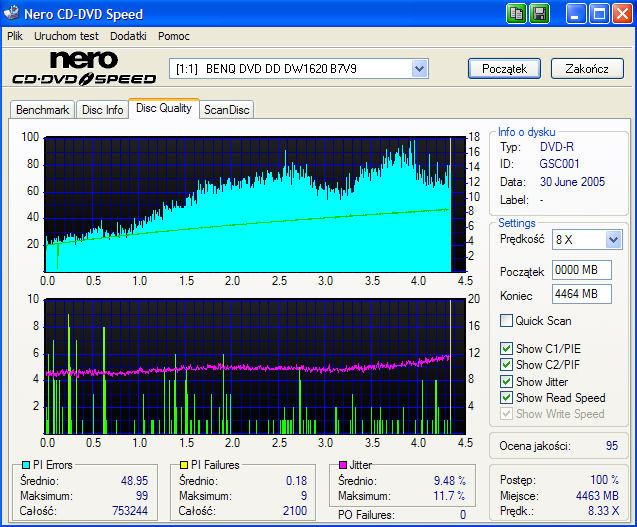
Task: Click the Postęp 100 % value
Action: (x=604, y=480)
